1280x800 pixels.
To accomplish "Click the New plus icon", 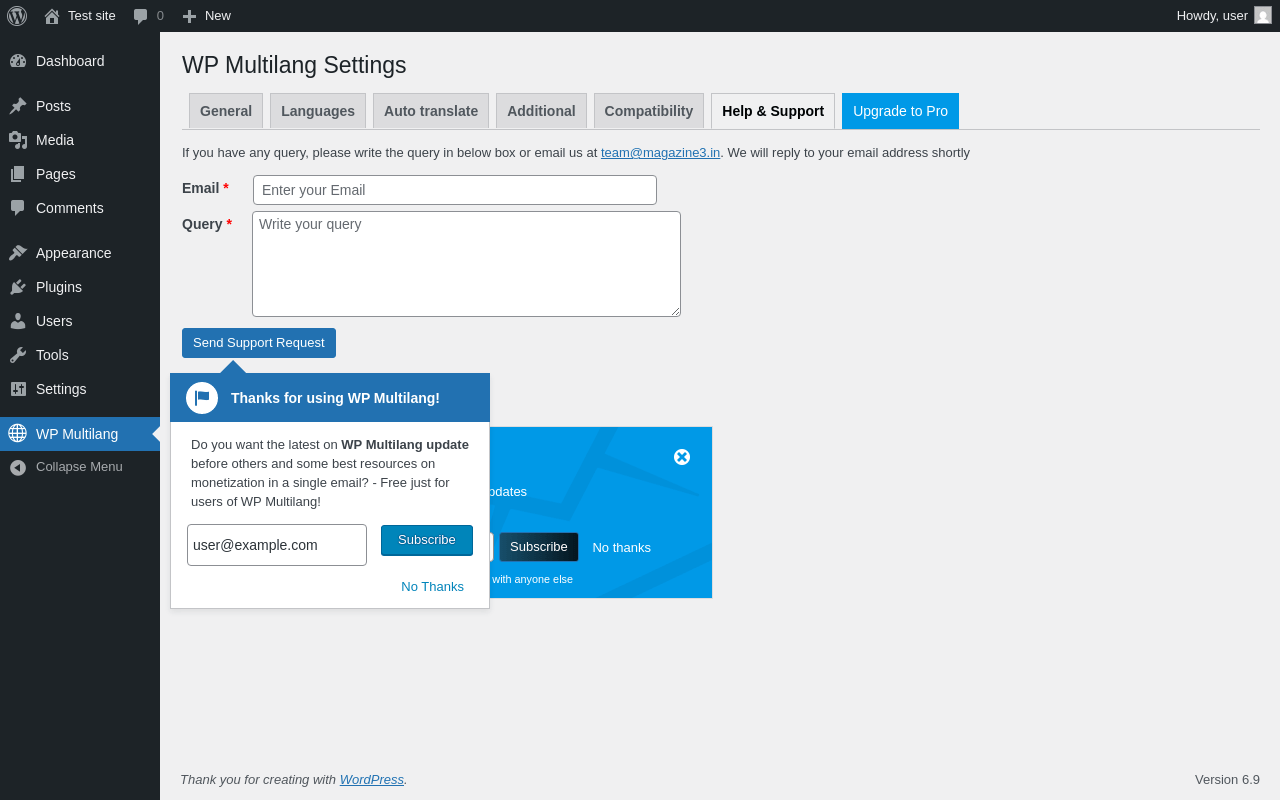I will (x=189, y=16).
